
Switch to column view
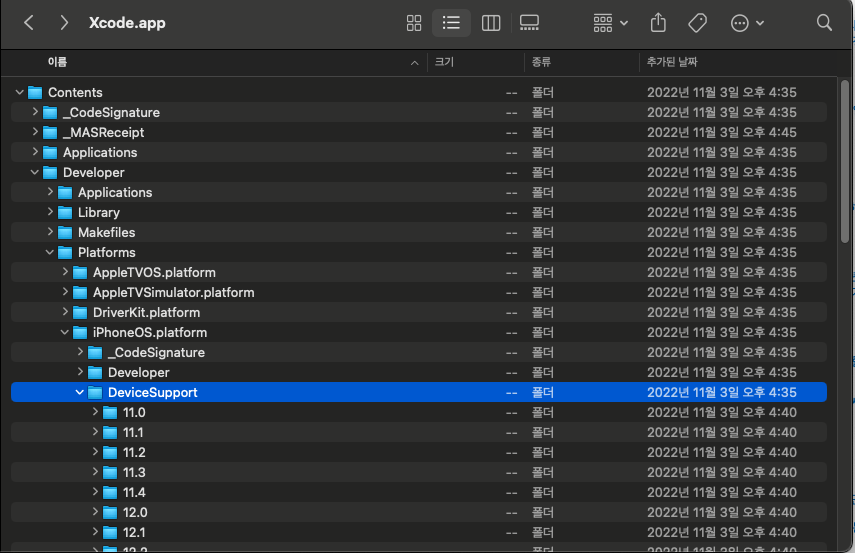[491, 23]
